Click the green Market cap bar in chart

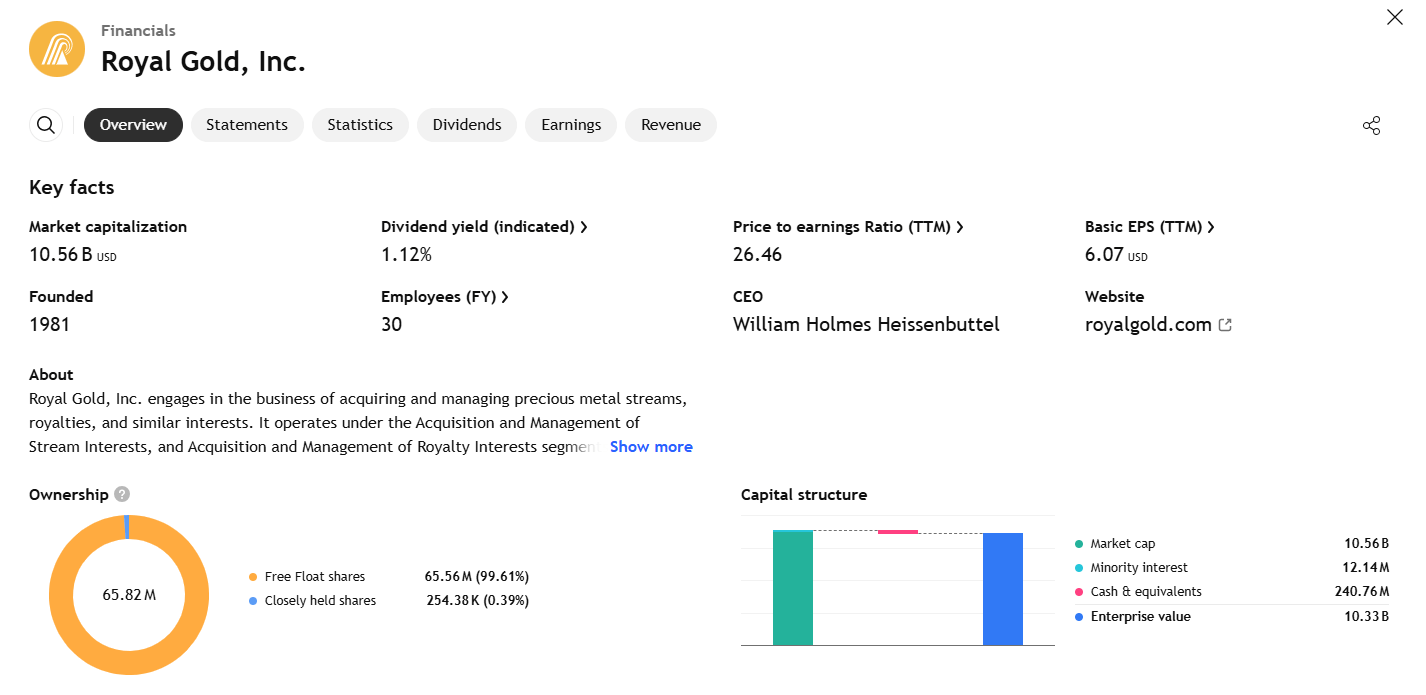click(x=793, y=588)
